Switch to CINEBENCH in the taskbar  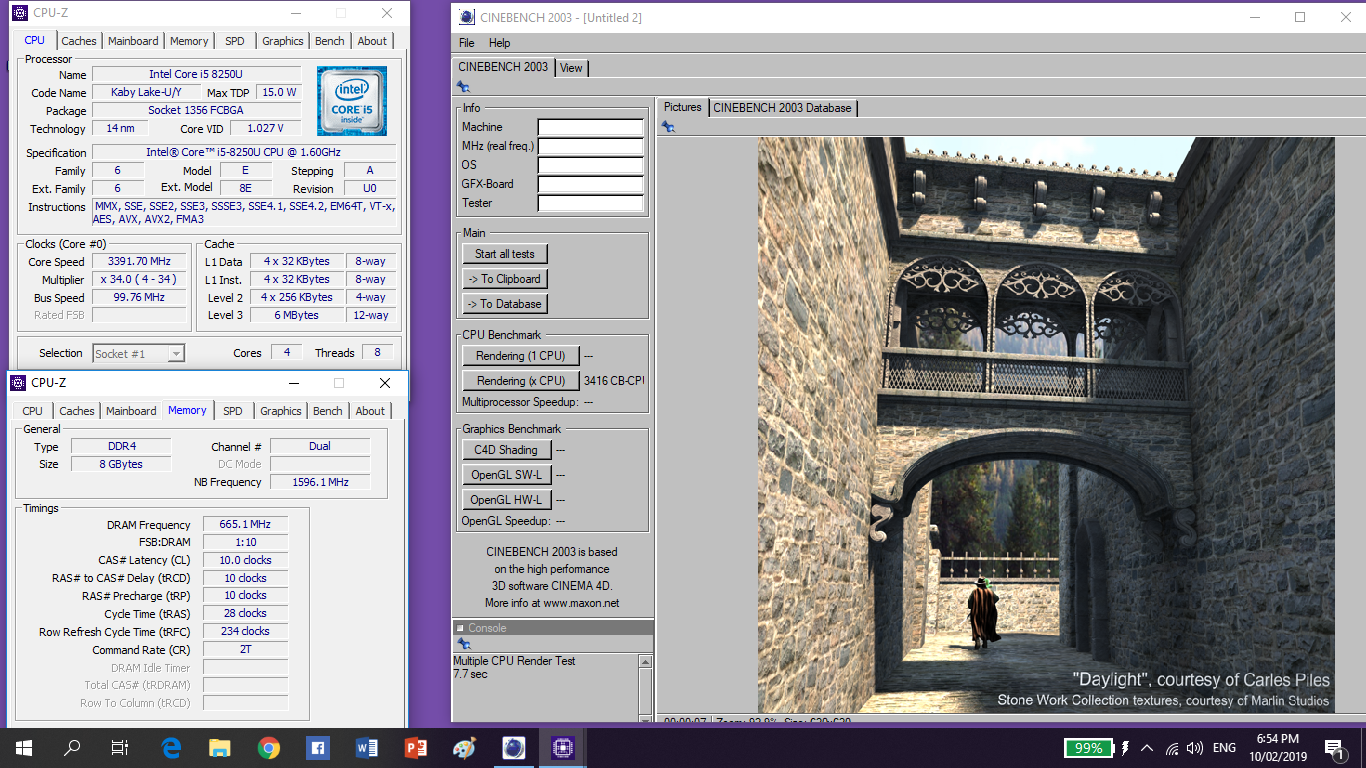coord(514,747)
